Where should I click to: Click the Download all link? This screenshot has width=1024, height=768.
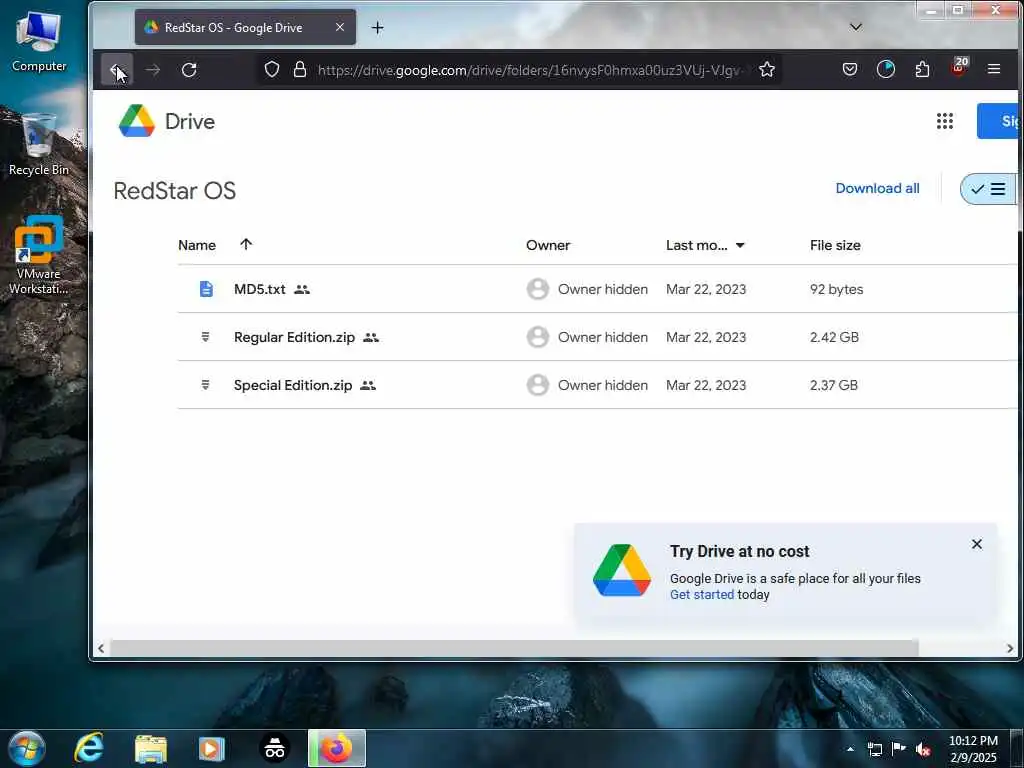point(877,188)
